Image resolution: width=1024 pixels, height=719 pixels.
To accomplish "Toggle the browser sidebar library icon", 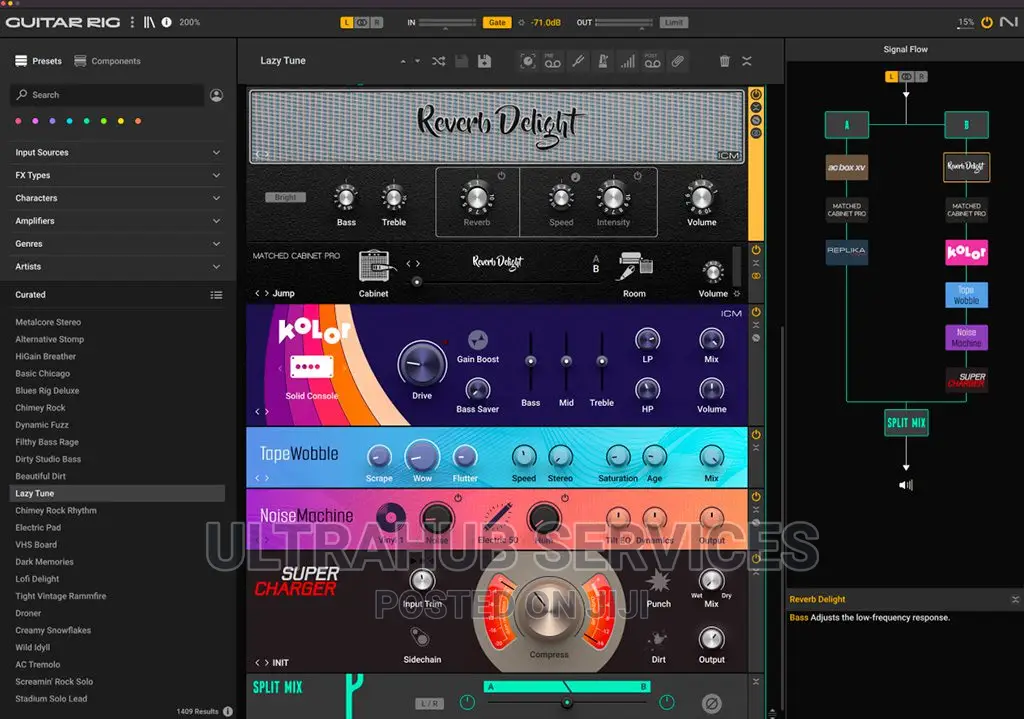I will pos(150,22).
